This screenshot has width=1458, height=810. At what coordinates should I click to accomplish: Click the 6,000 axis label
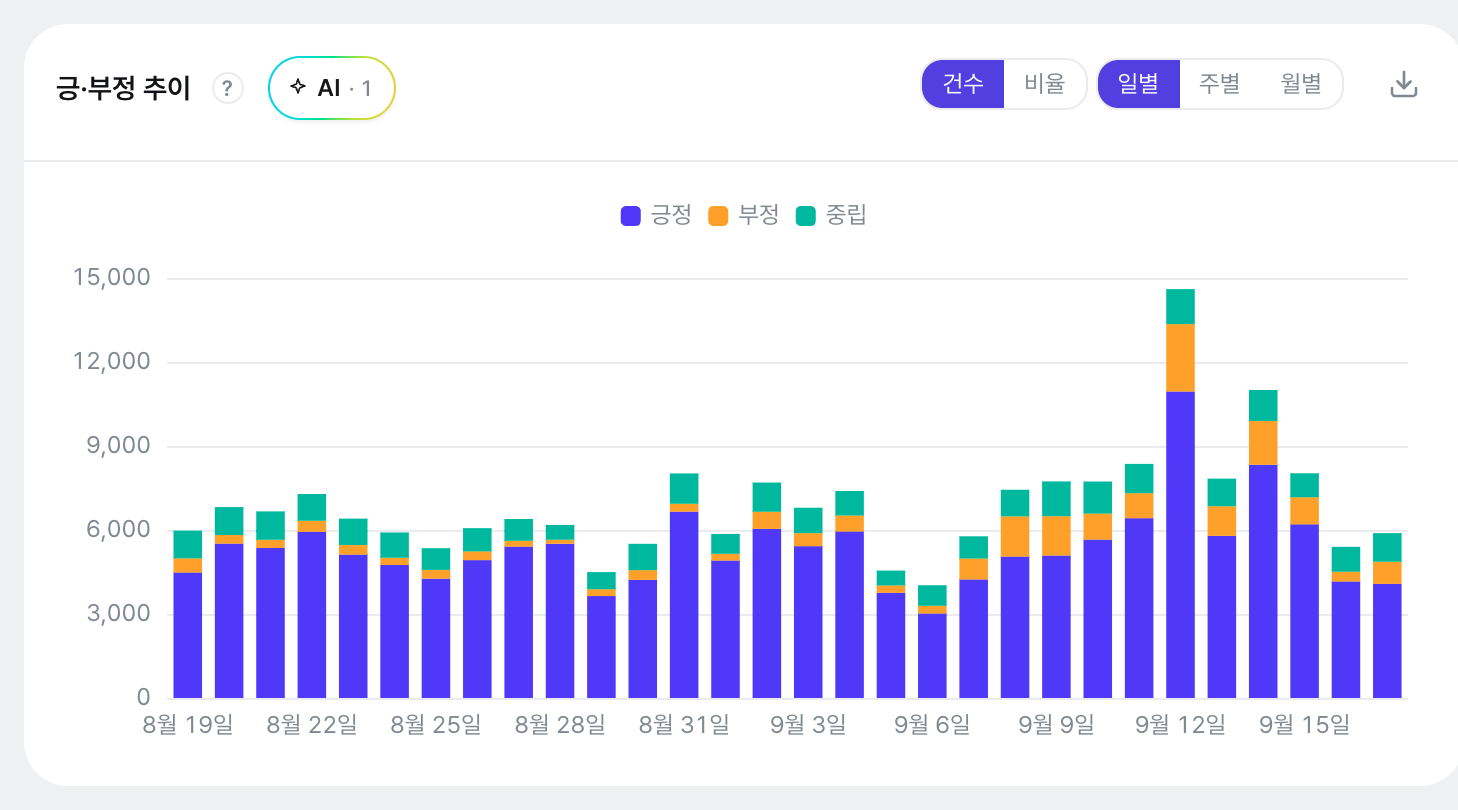(x=118, y=530)
